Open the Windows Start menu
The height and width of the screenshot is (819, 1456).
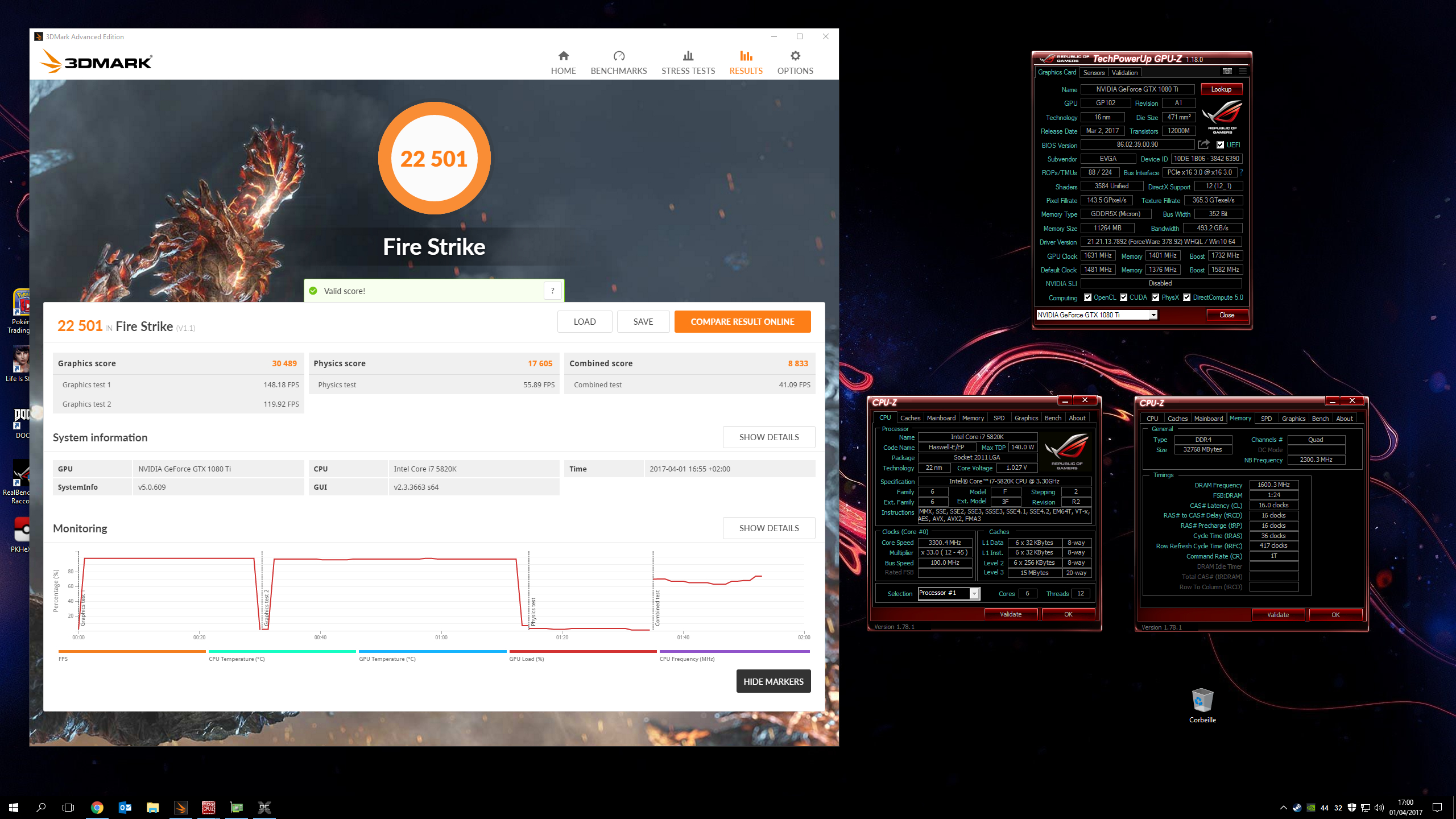tap(14, 807)
